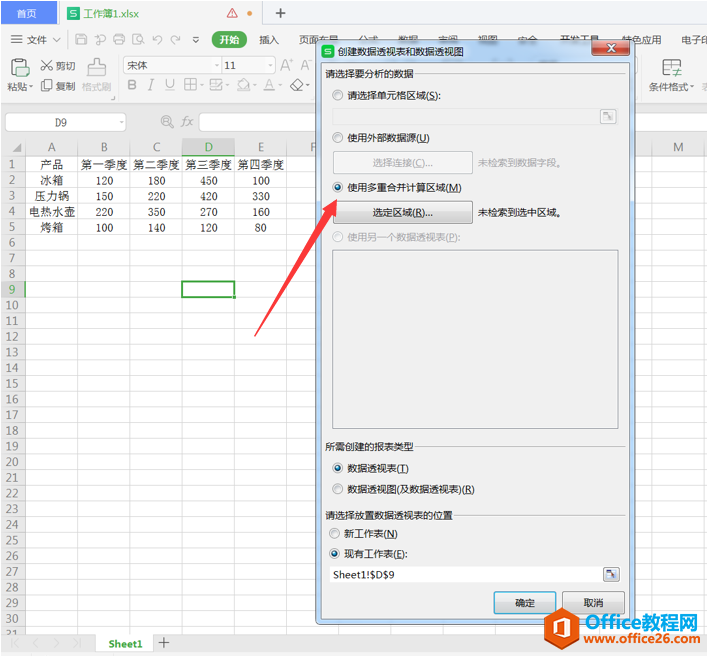Viewport: 707px width, 656px height.
Task: Open the 插入 ribbon tab
Action: (x=269, y=40)
